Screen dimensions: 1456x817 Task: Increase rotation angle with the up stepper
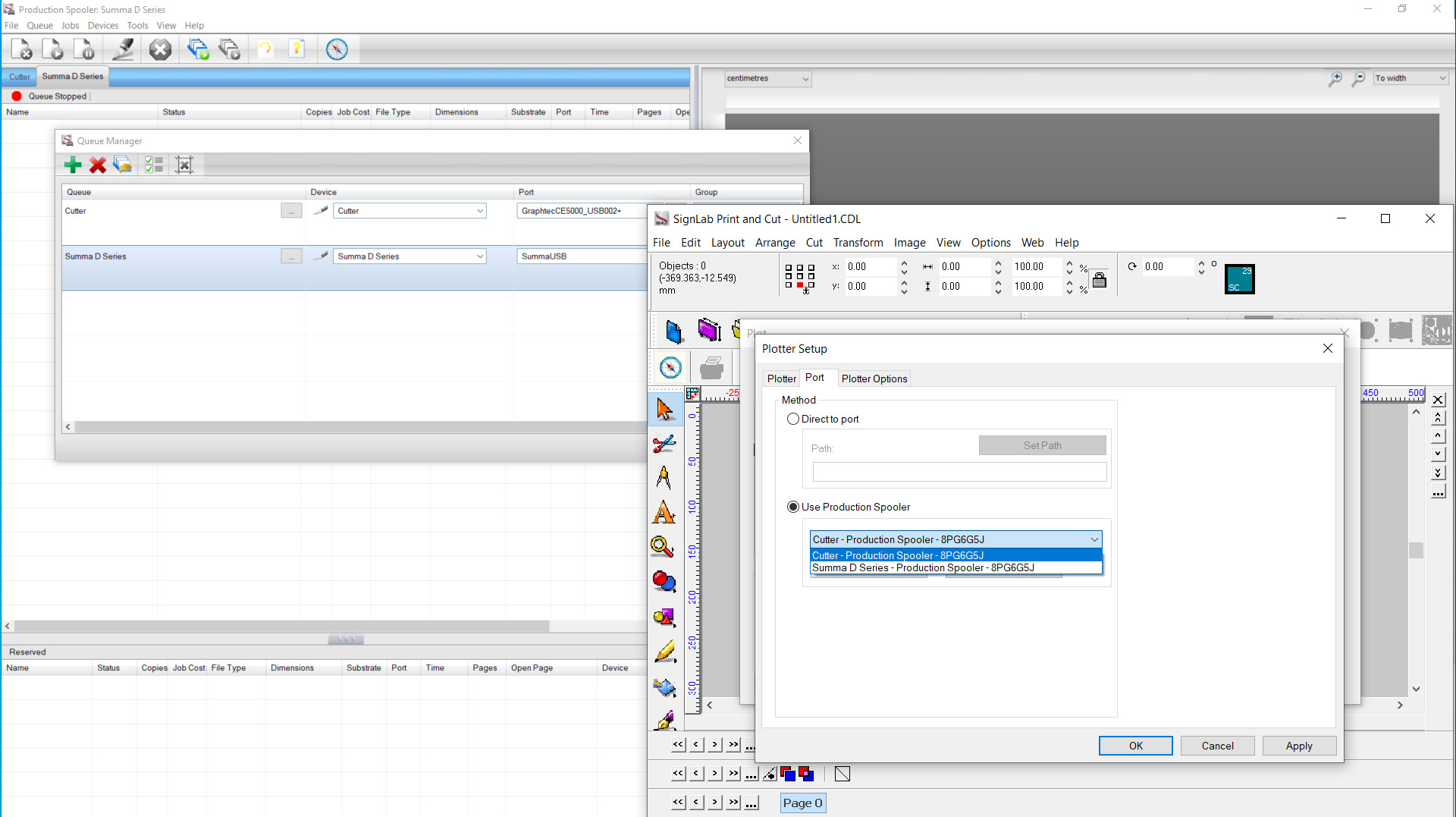pyautogui.click(x=1201, y=262)
